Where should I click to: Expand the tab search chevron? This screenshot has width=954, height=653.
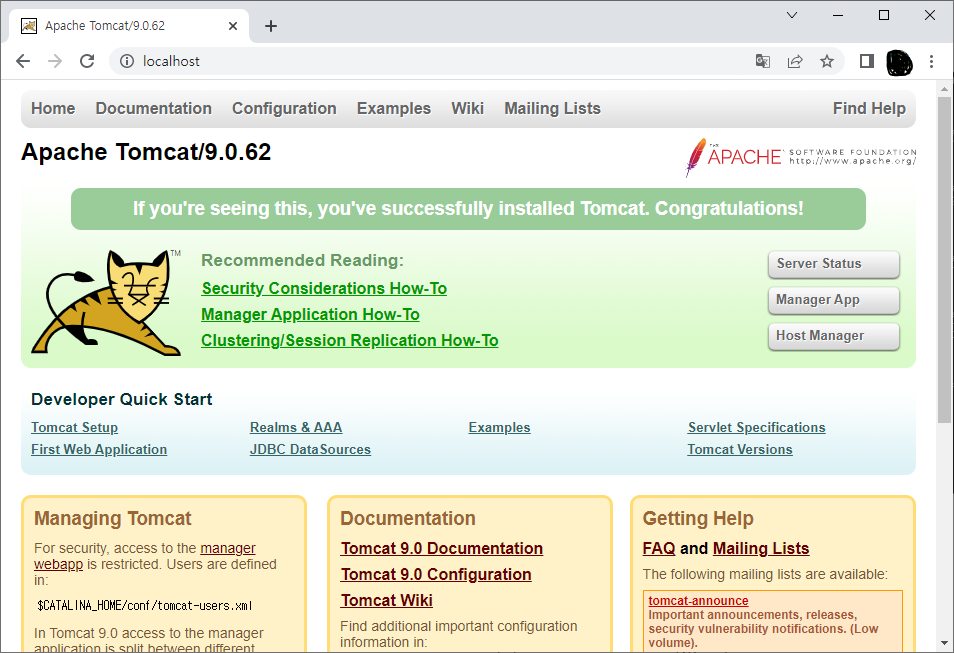pyautogui.click(x=792, y=15)
